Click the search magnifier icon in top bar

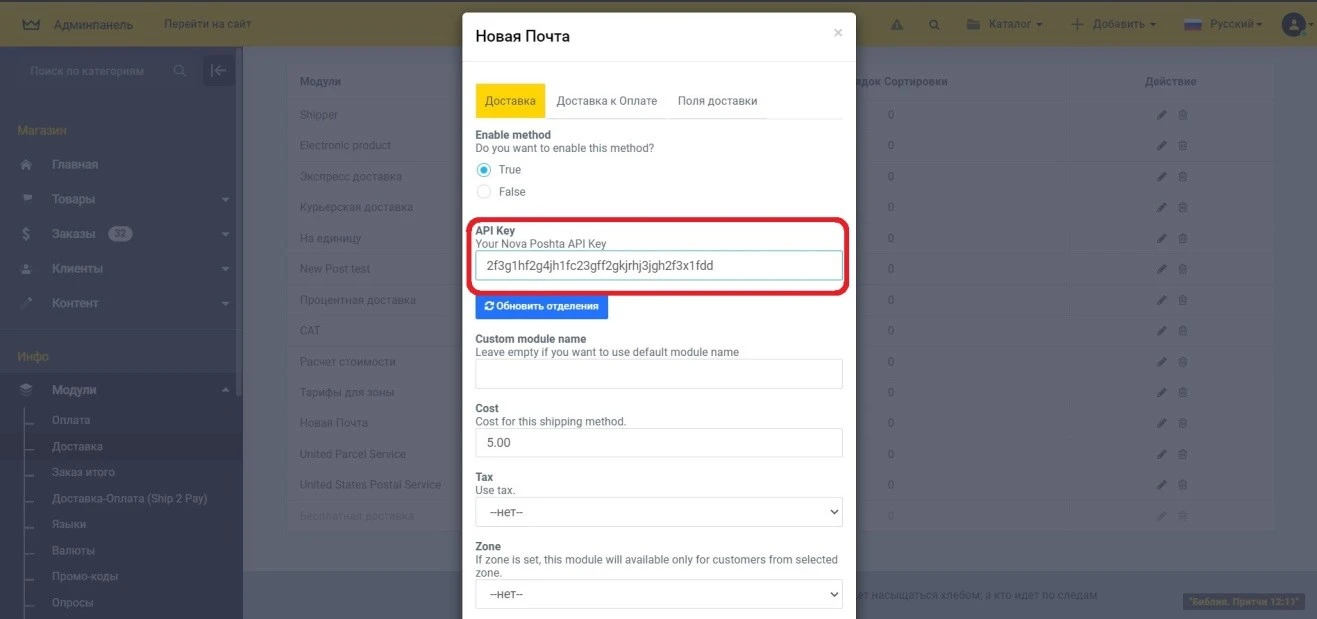tap(934, 25)
